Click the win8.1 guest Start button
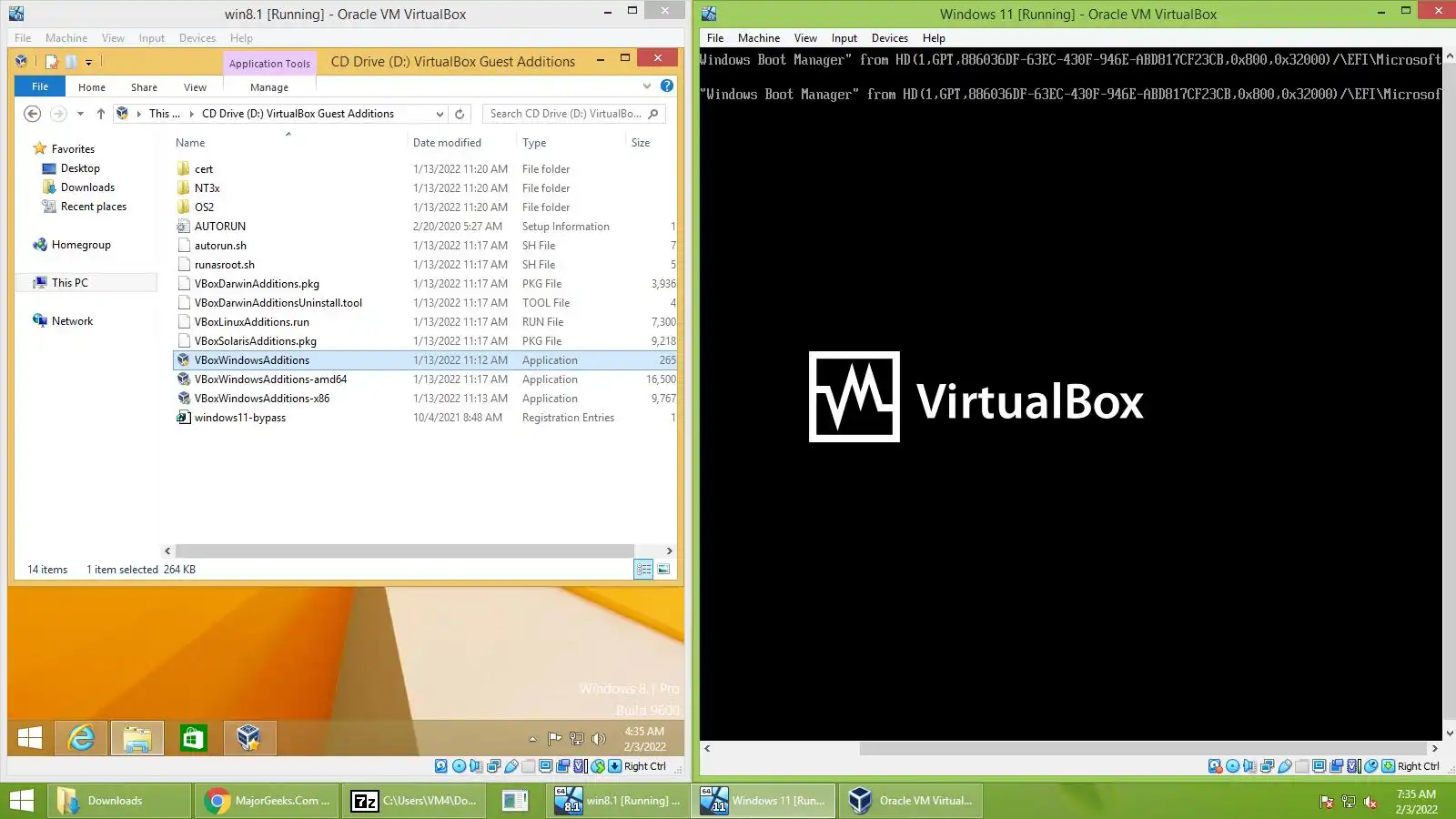This screenshot has height=819, width=1456. point(30,738)
